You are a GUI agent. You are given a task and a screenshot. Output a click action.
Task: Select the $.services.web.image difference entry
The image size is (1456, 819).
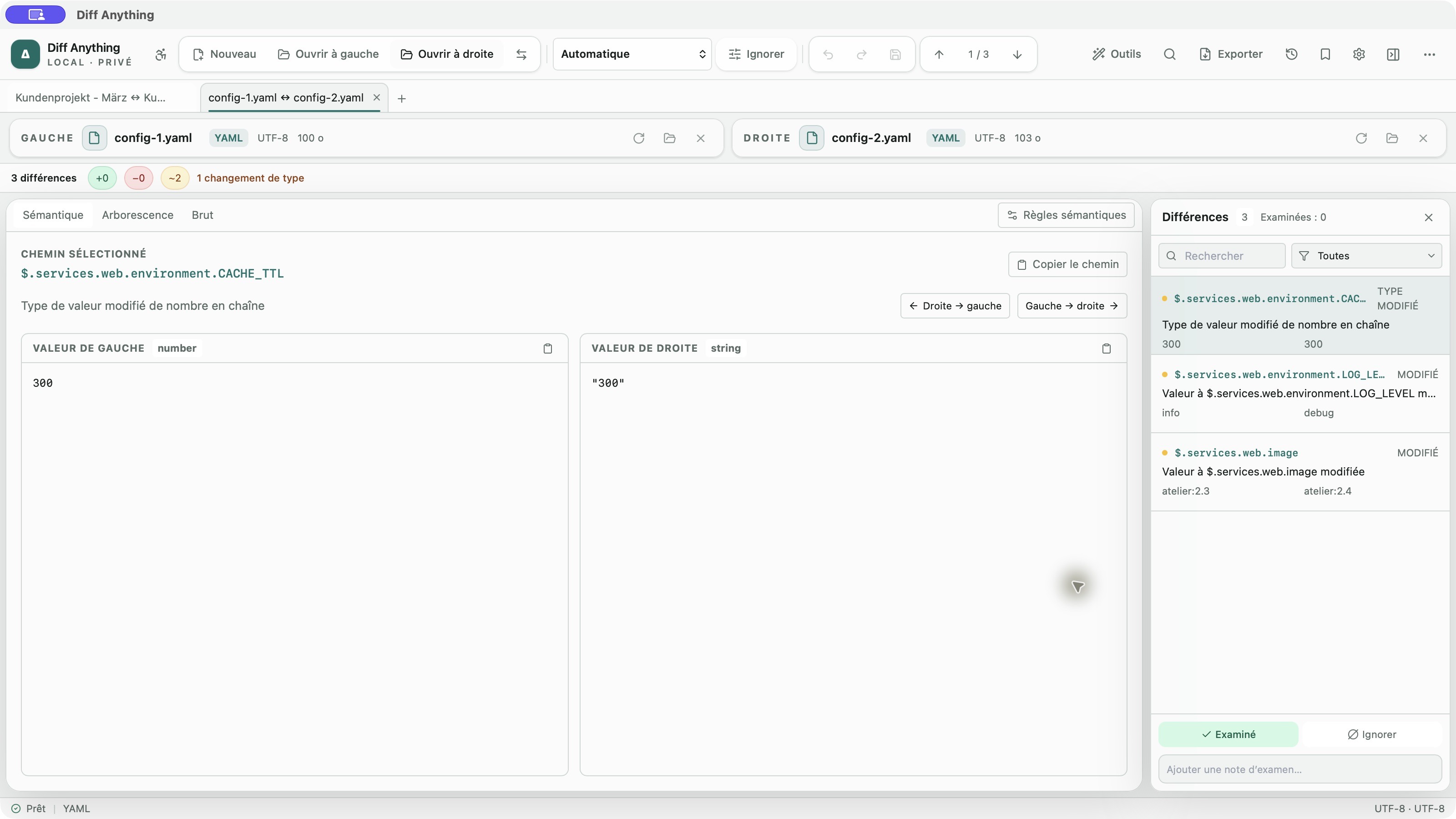(x=1300, y=472)
